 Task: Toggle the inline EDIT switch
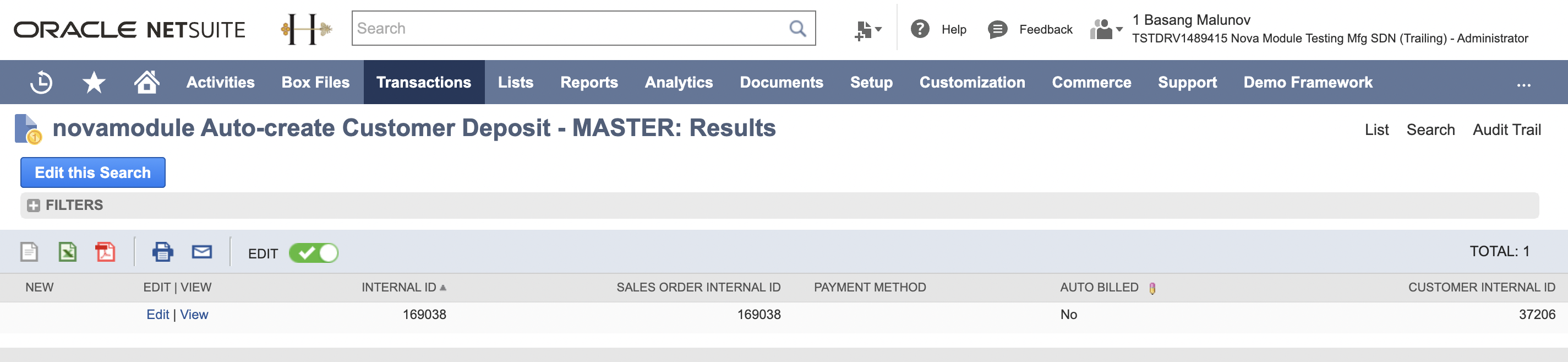[x=314, y=253]
